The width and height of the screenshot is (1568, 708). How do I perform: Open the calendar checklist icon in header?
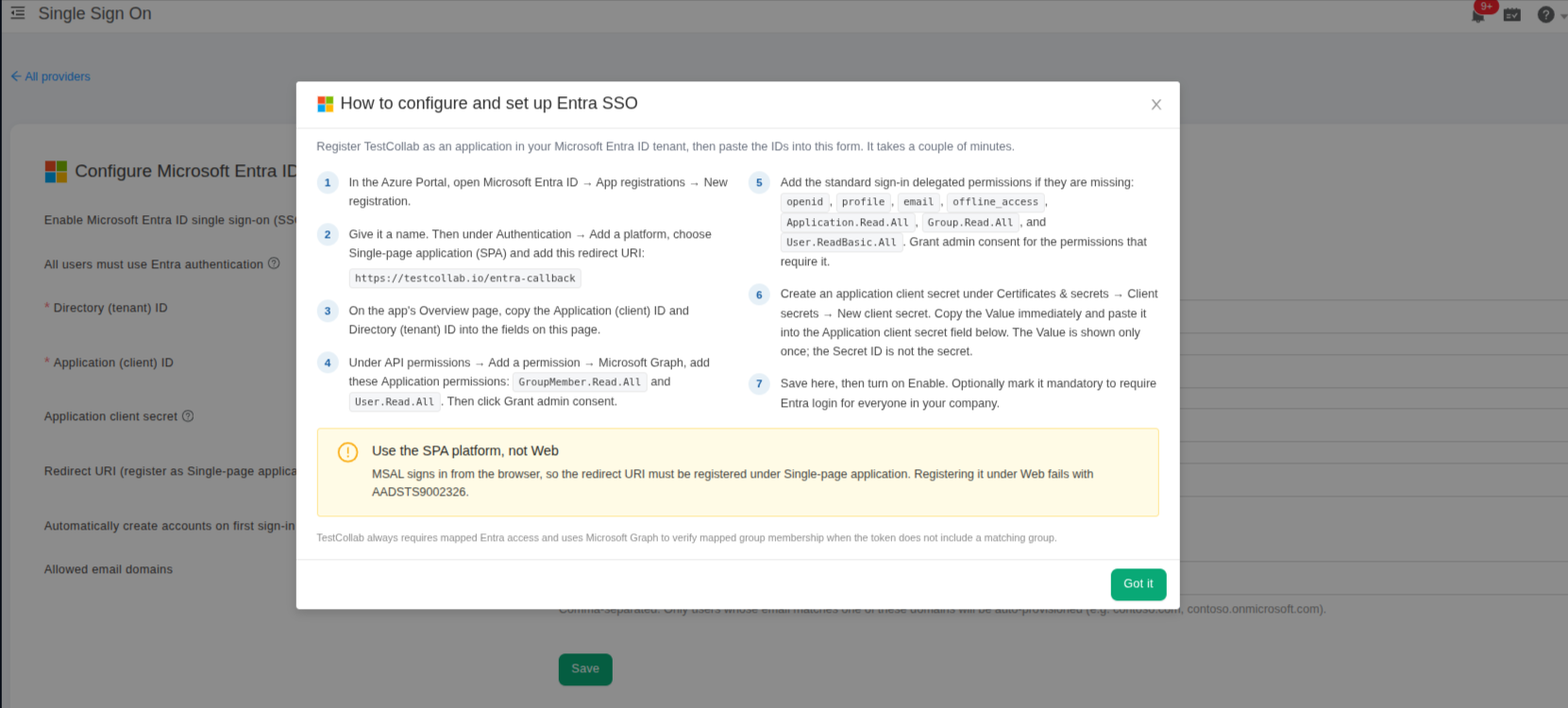coord(1512,14)
